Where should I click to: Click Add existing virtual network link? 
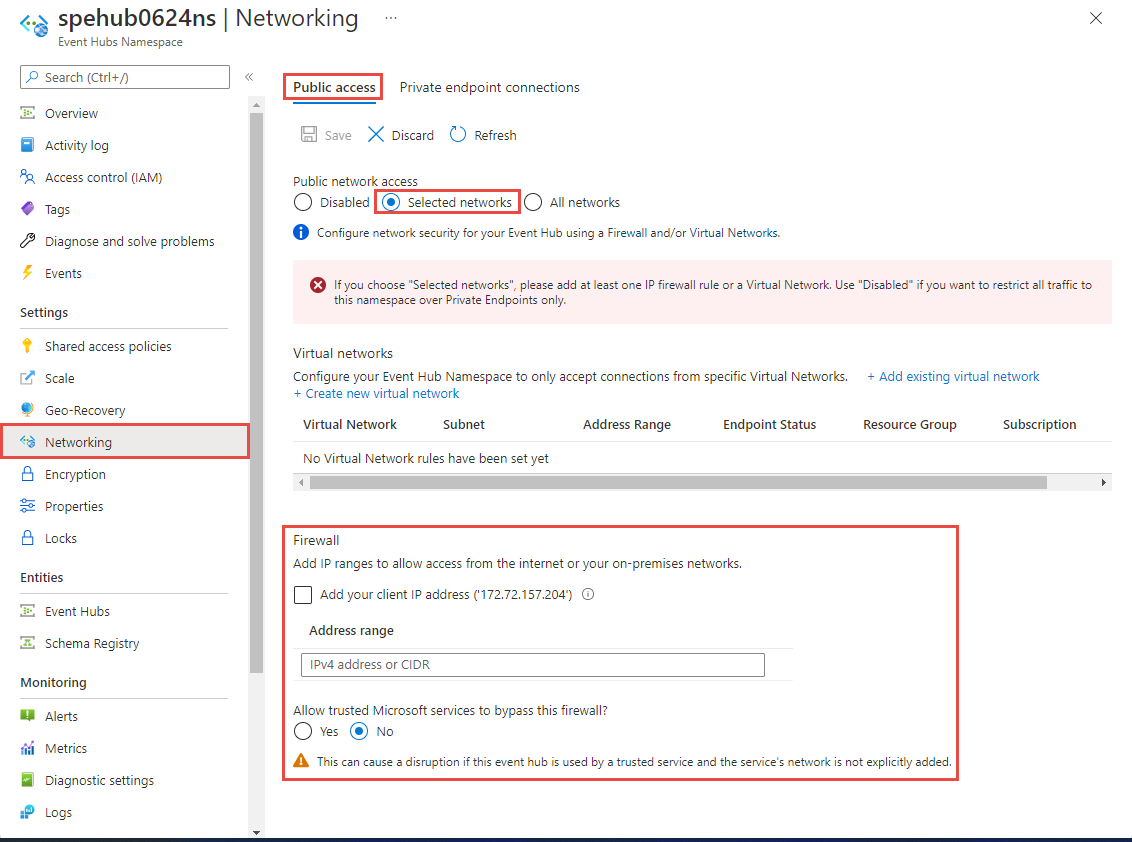(x=953, y=376)
